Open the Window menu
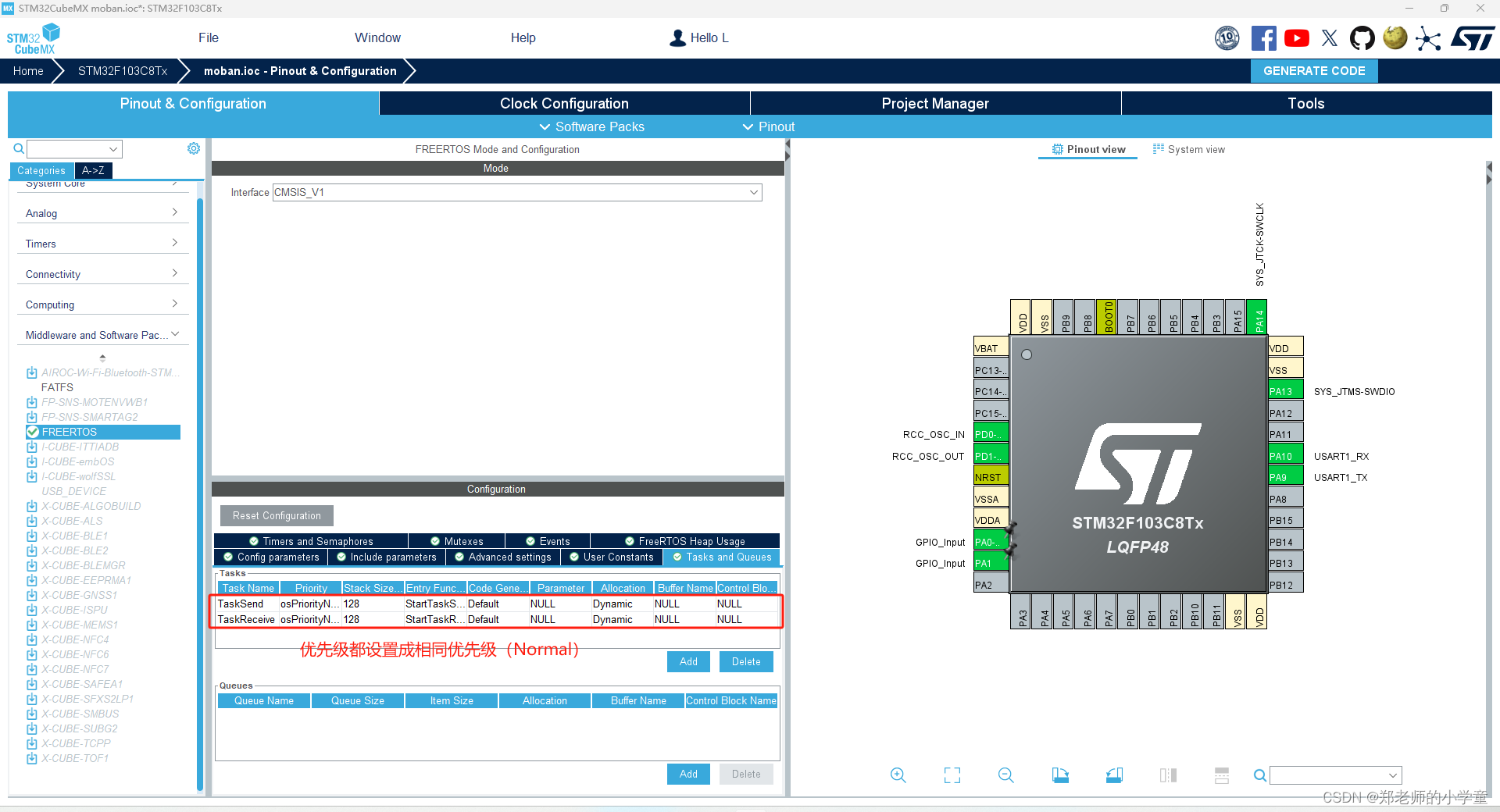The width and height of the screenshot is (1500, 812). pyautogui.click(x=377, y=38)
